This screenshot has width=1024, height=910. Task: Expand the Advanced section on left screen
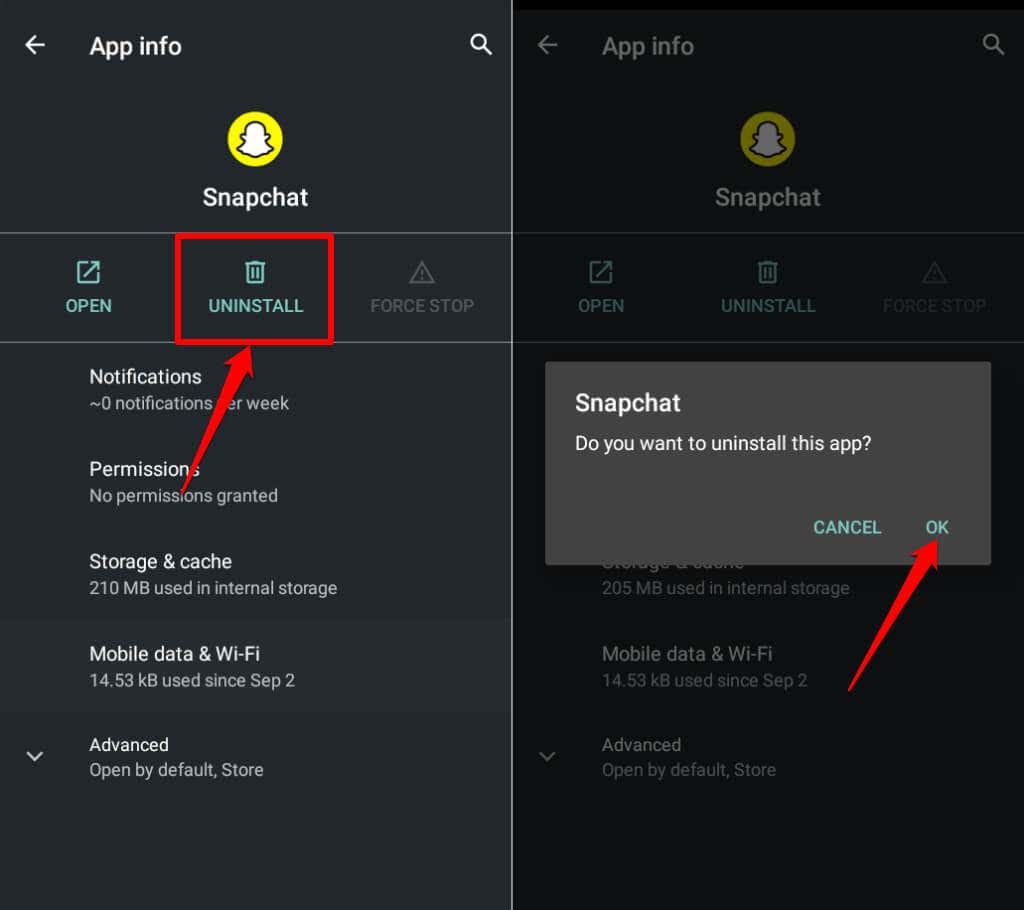coord(35,756)
